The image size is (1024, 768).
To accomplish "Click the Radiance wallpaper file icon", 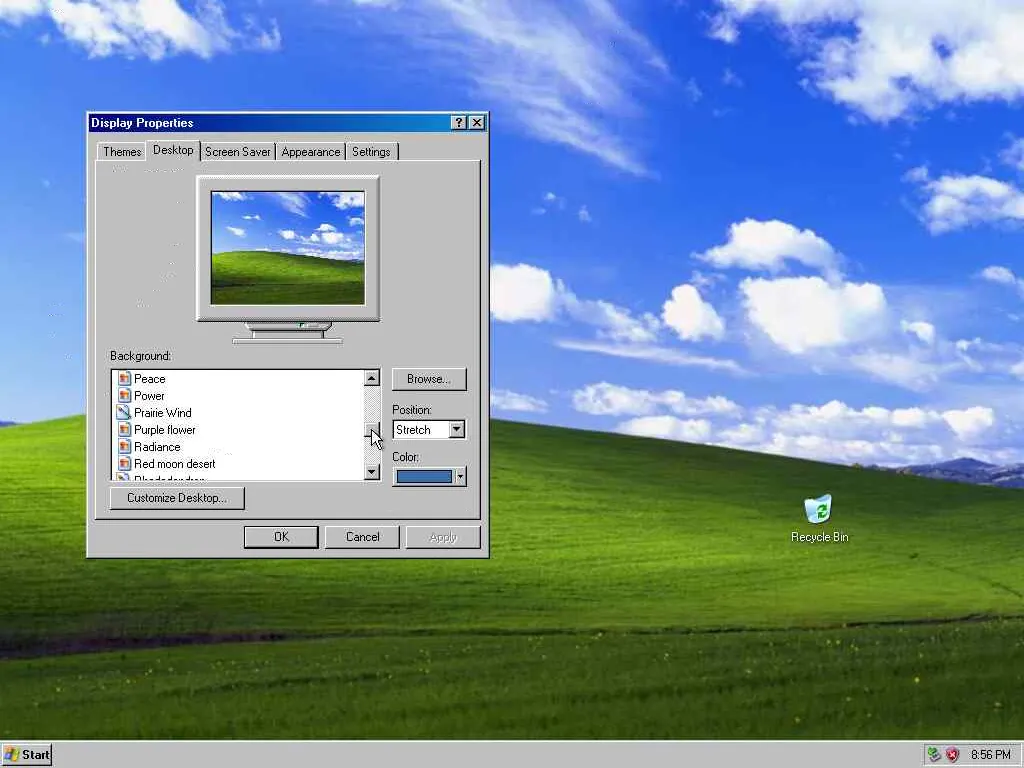I will (x=124, y=447).
